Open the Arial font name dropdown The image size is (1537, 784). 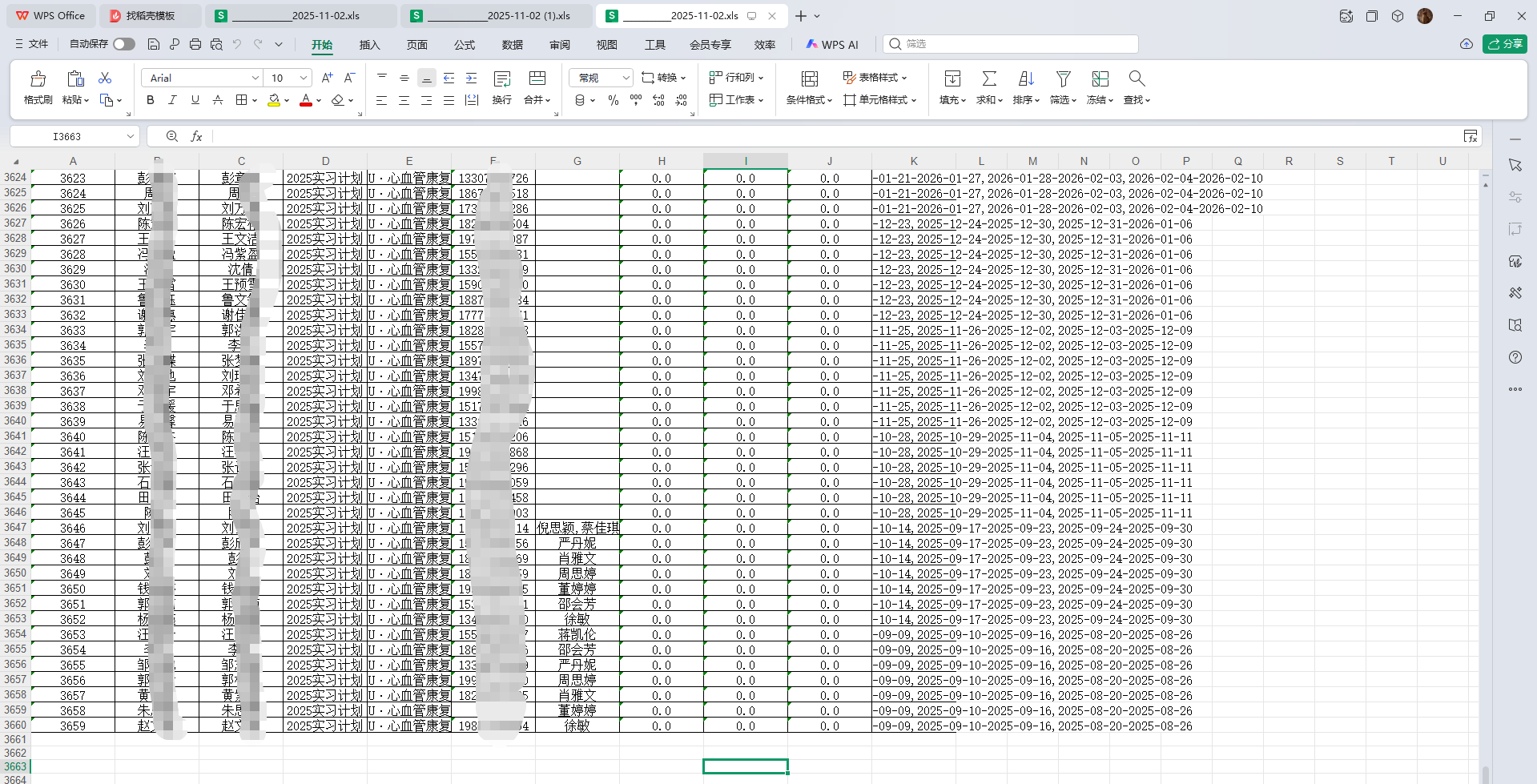255,78
